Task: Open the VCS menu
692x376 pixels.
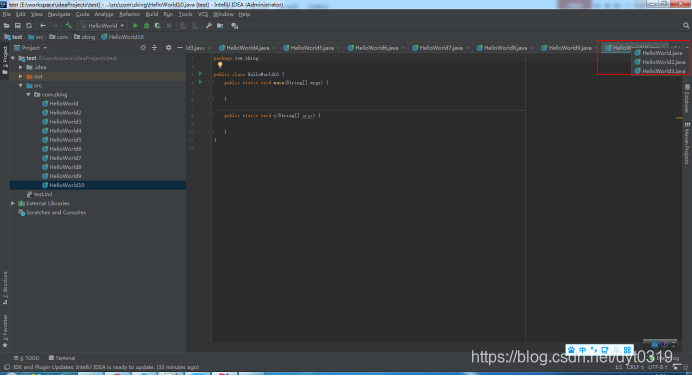Action: click(203, 14)
